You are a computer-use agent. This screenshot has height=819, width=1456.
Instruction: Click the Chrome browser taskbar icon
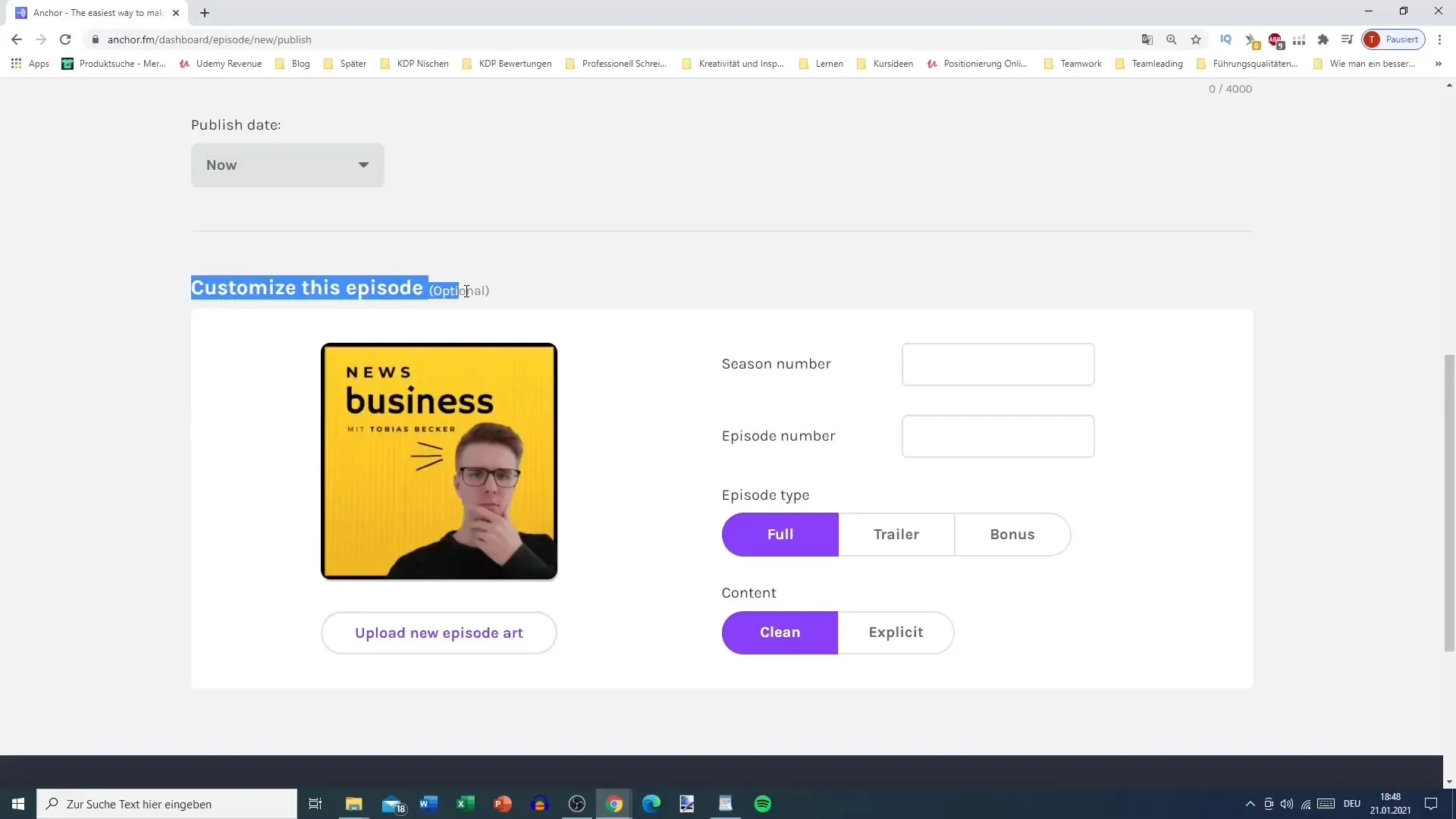[615, 804]
